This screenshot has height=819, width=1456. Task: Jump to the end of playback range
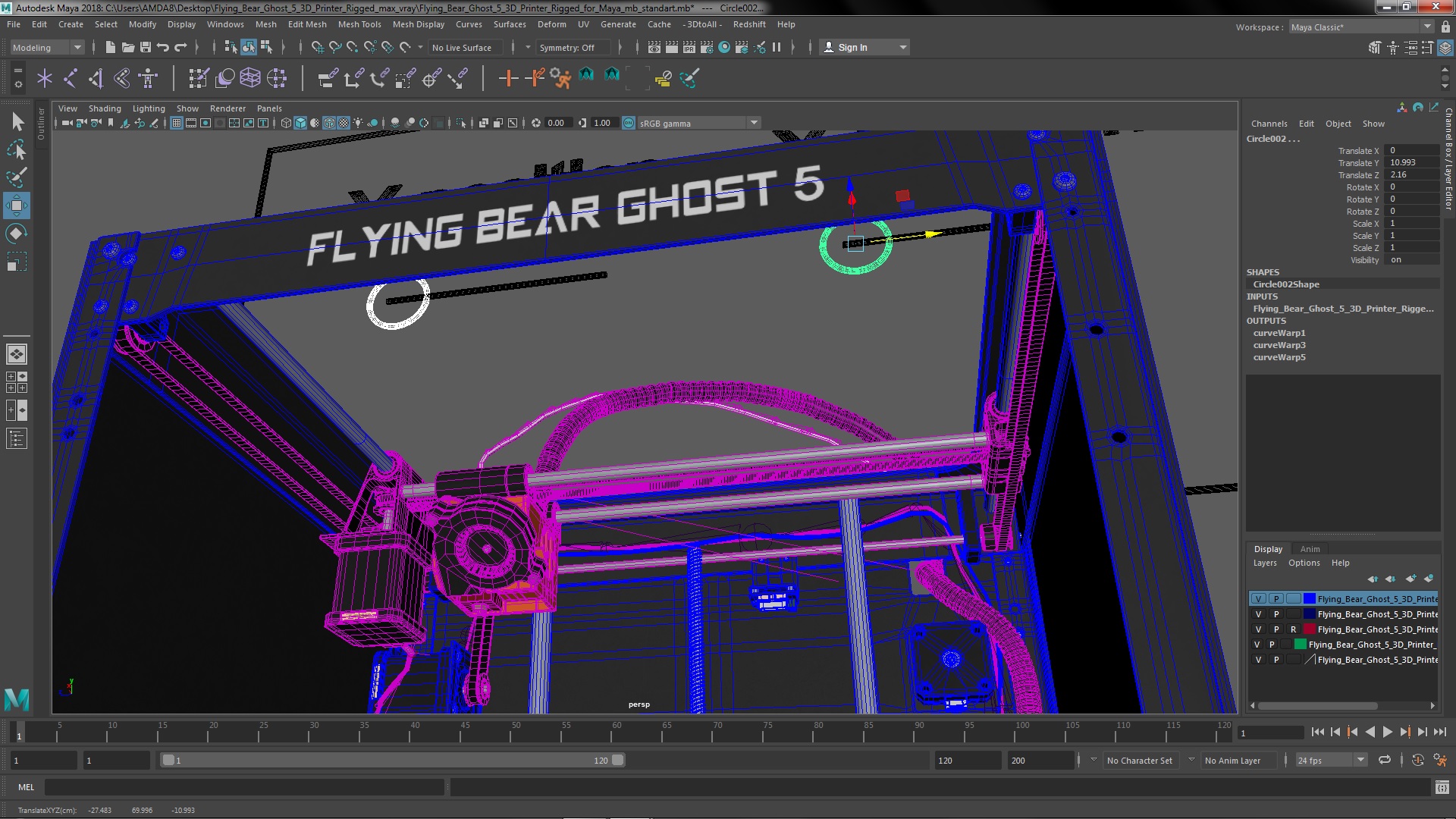click(1440, 732)
